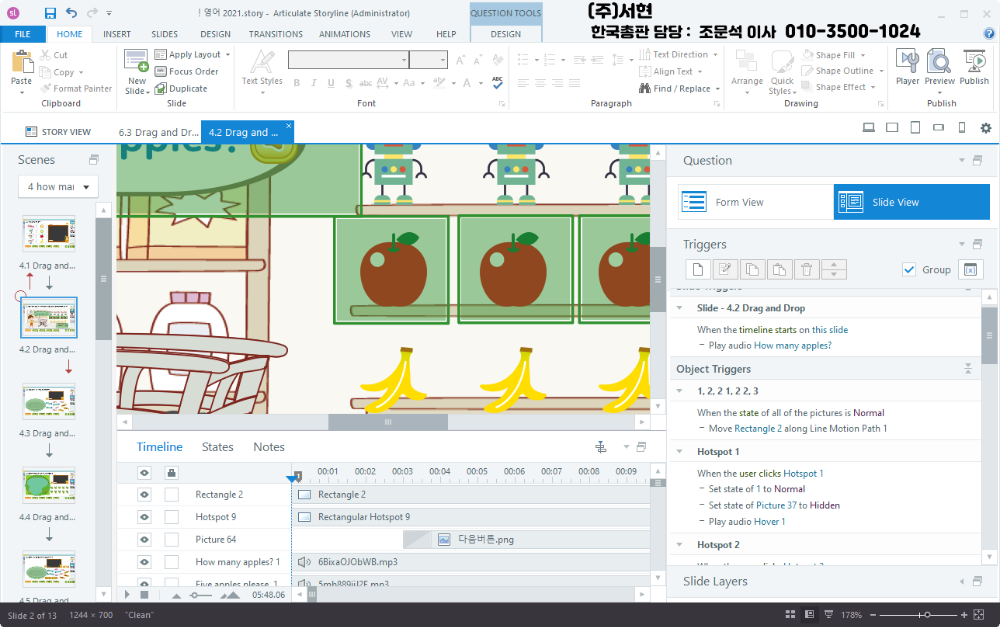Viewport: 1000px width, 627px height.
Task: Switch to STORY VIEW
Action: 59,132
